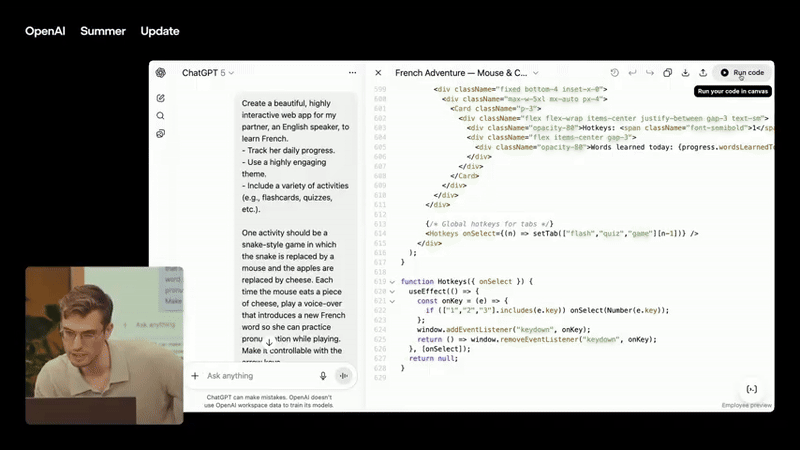Start voice mode from the composer

point(344,376)
